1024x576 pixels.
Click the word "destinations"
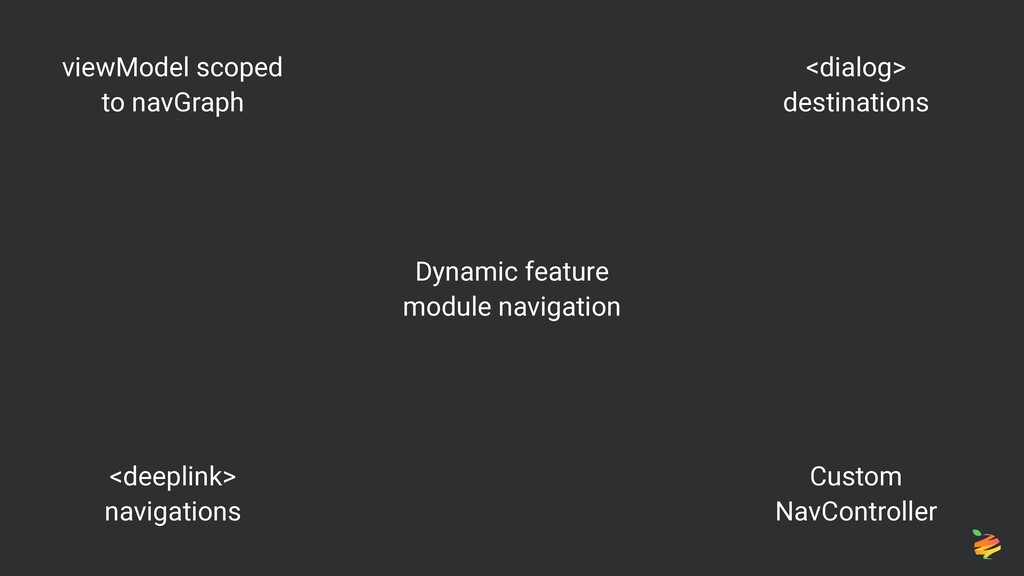(856, 103)
